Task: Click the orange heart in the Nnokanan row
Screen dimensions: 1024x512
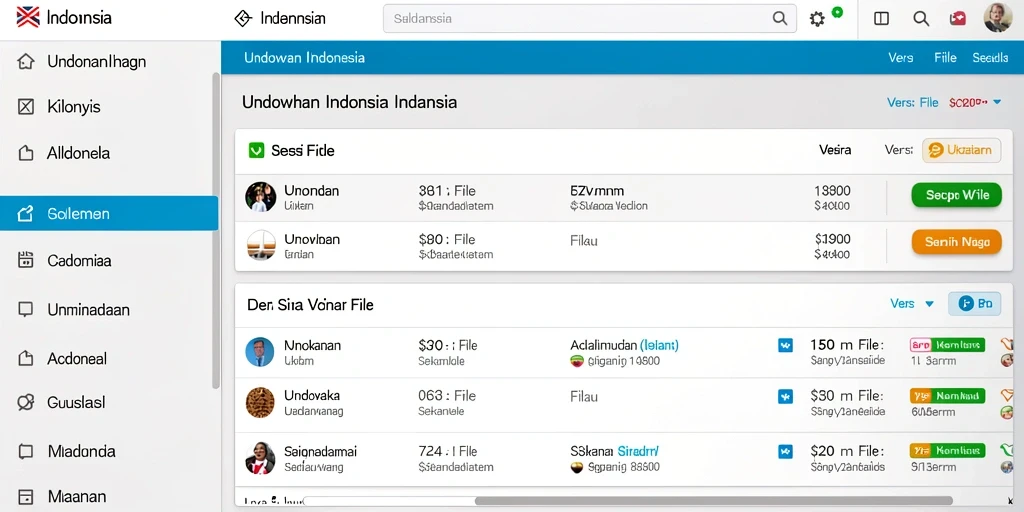Action: point(1007,344)
